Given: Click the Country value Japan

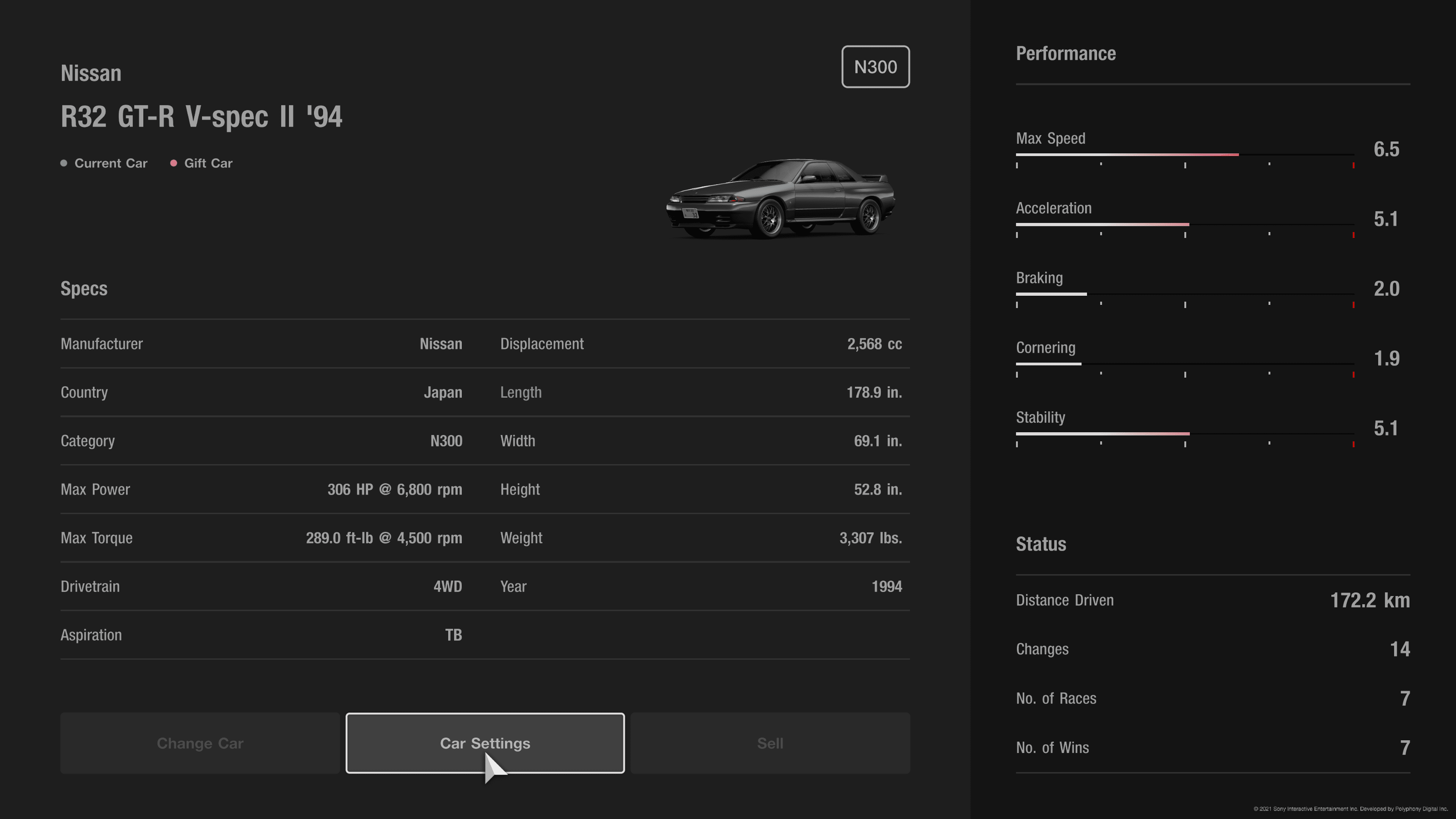Looking at the screenshot, I should [443, 392].
